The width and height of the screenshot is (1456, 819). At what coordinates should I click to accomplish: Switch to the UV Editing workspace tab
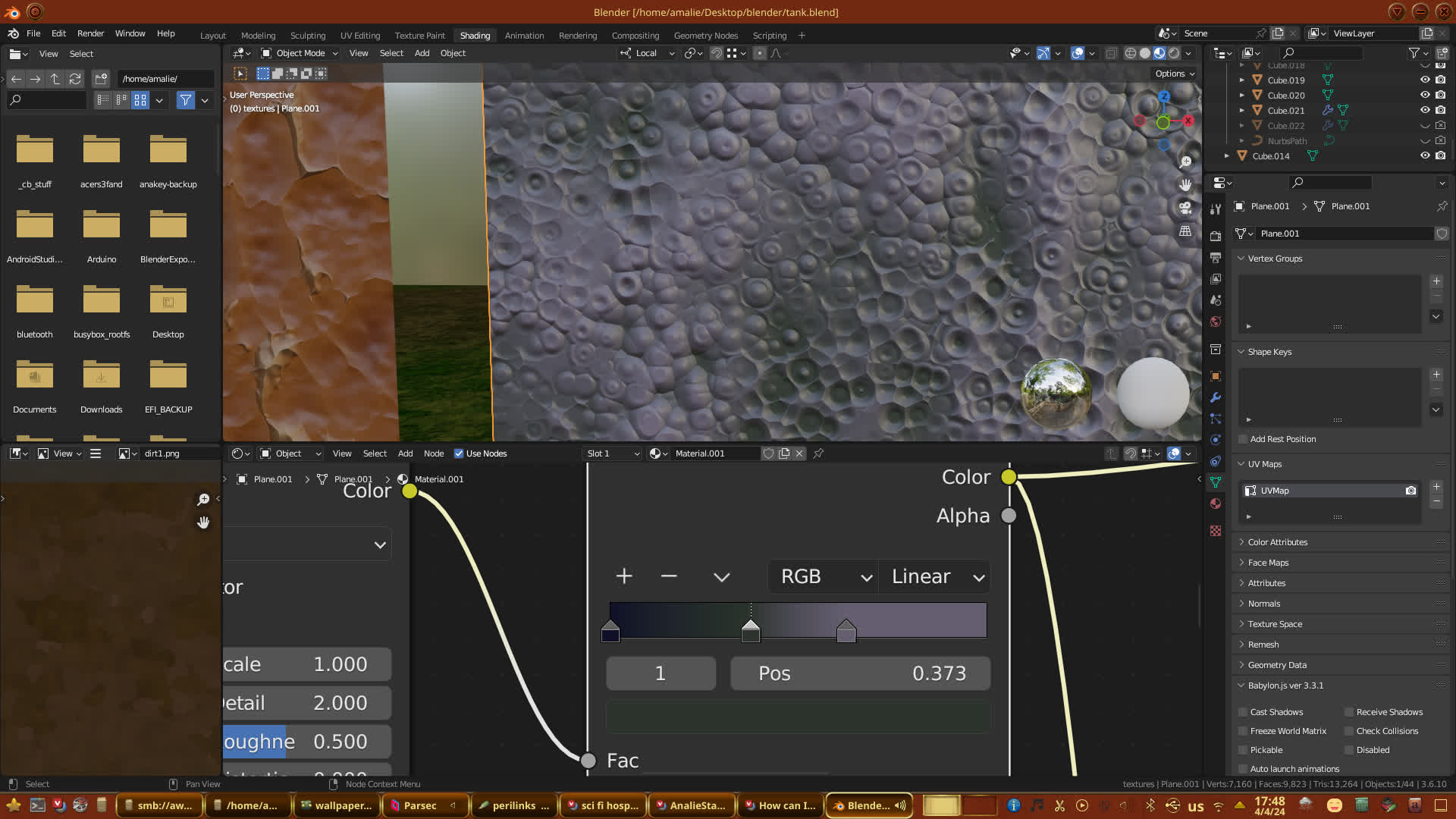(x=360, y=36)
